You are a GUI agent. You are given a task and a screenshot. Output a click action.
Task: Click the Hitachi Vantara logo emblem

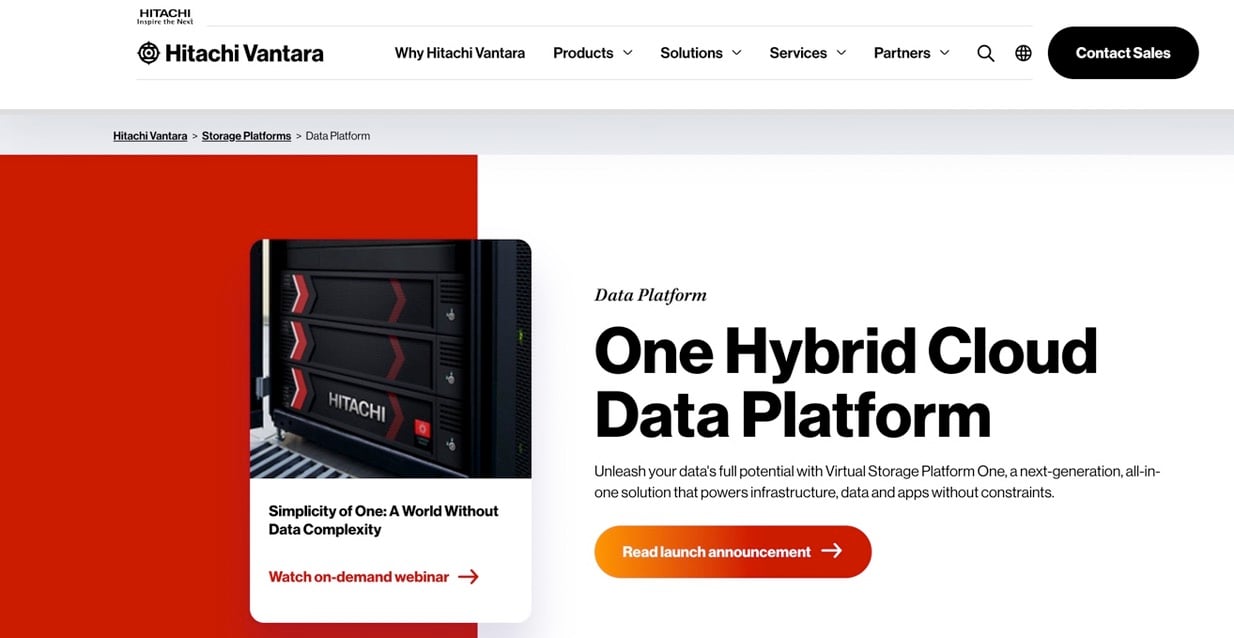click(x=148, y=53)
